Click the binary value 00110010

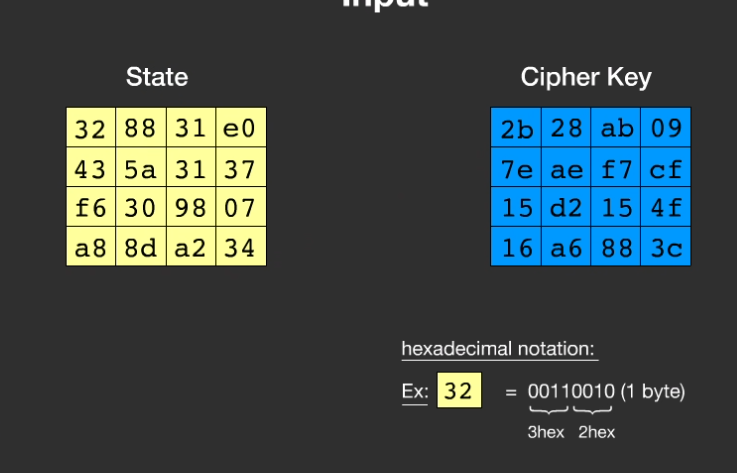pyautogui.click(x=571, y=392)
